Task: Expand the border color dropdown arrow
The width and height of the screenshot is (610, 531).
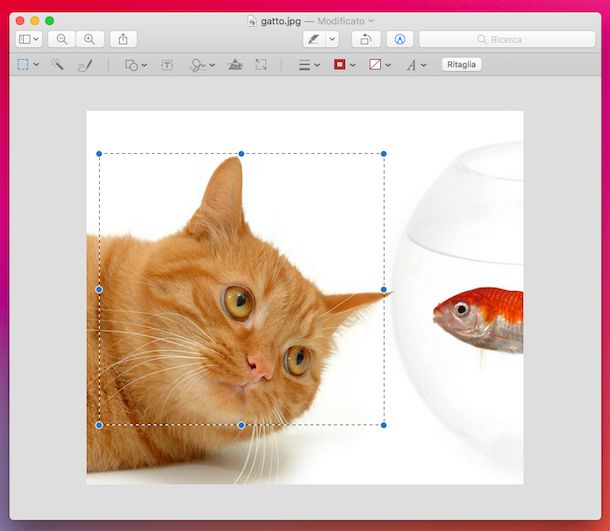Action: point(352,65)
